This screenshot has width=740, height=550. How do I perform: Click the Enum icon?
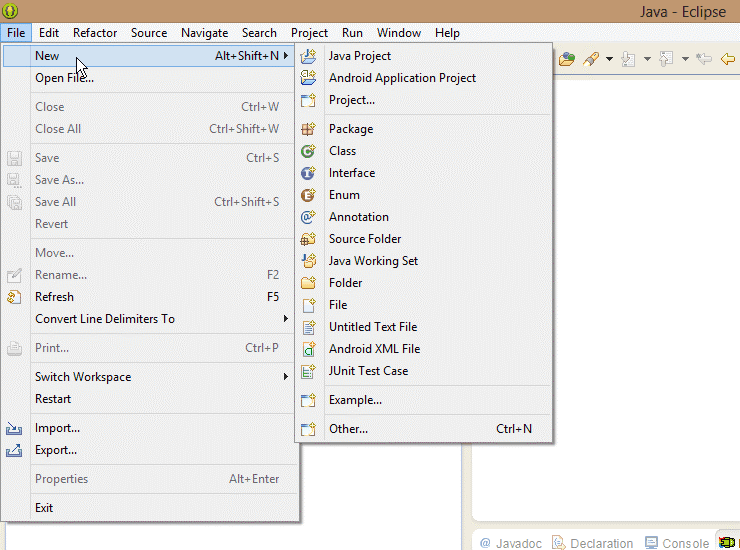[308, 195]
